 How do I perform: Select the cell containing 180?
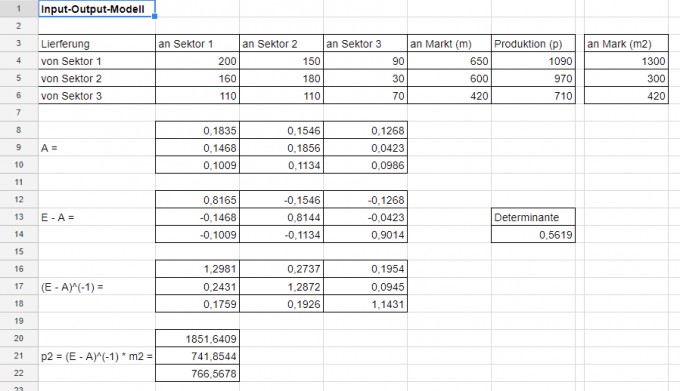pos(281,78)
